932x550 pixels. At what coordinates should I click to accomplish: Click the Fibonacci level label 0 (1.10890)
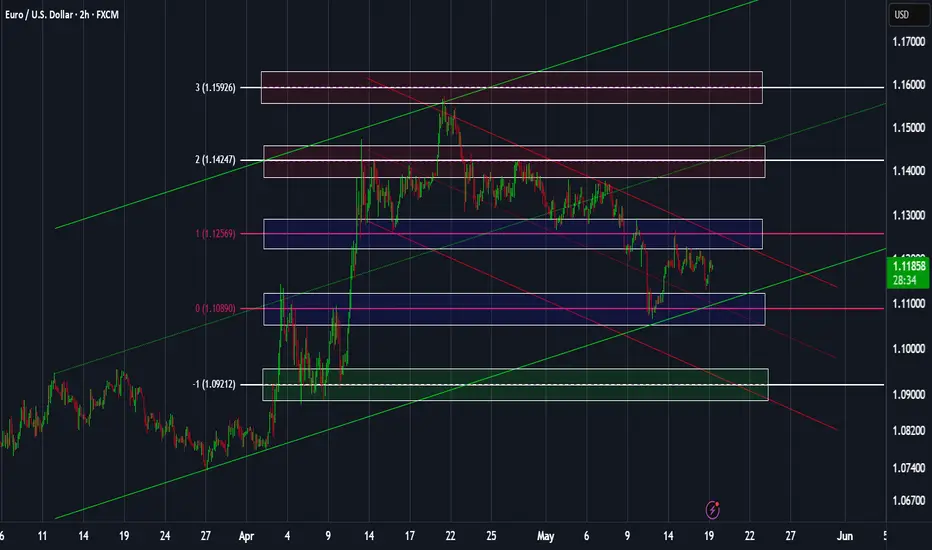[215, 309]
